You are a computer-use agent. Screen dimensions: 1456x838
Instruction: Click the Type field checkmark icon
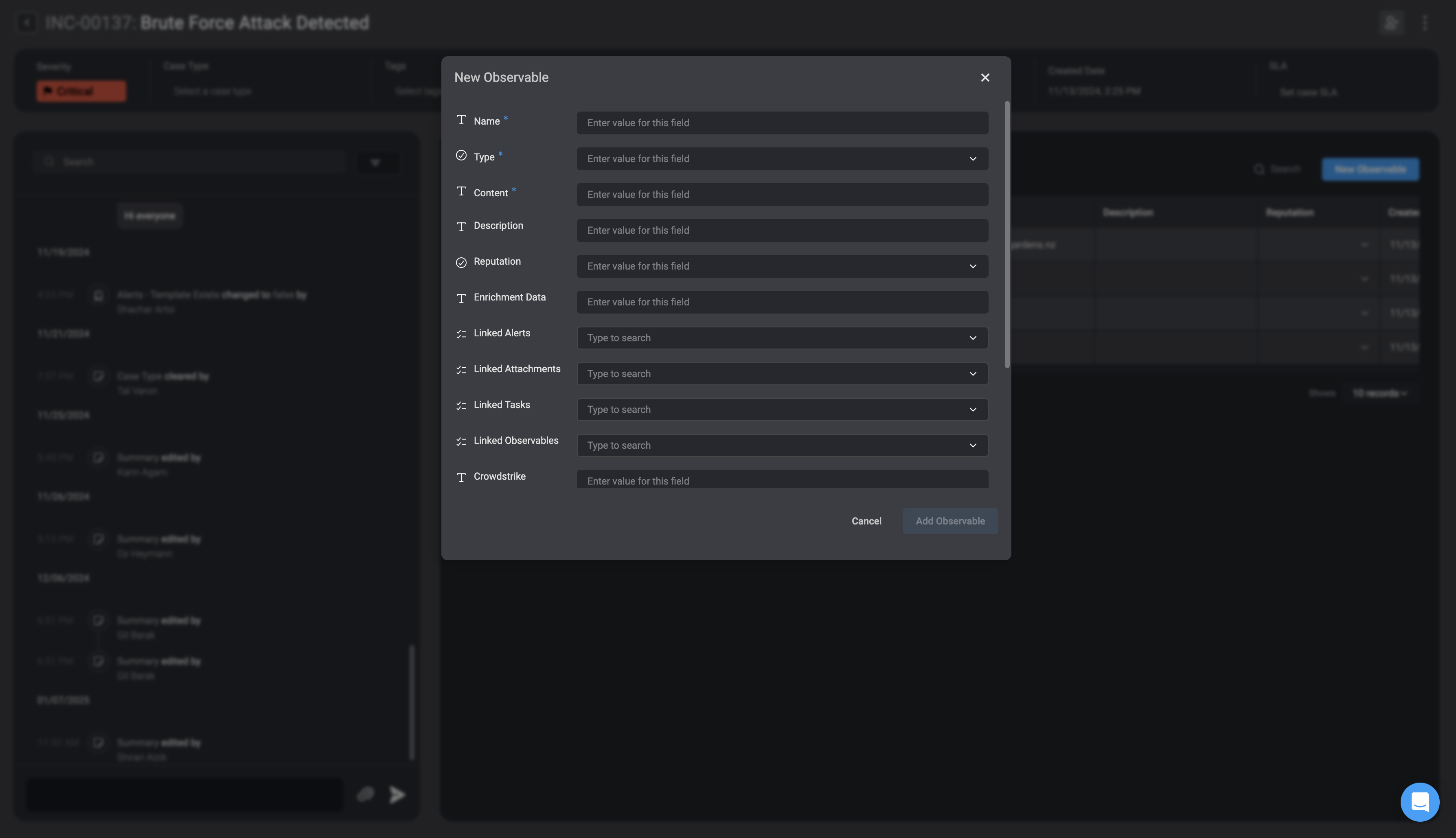click(x=461, y=156)
